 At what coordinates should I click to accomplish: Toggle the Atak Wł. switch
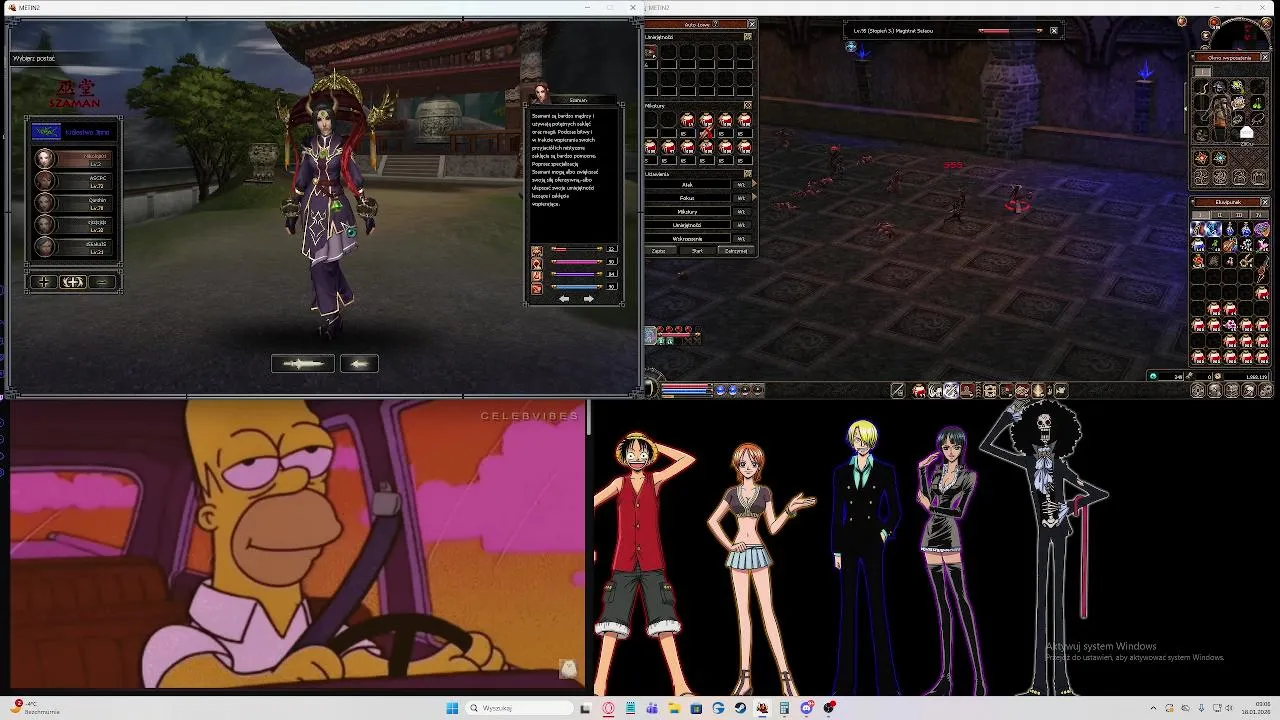coord(741,185)
